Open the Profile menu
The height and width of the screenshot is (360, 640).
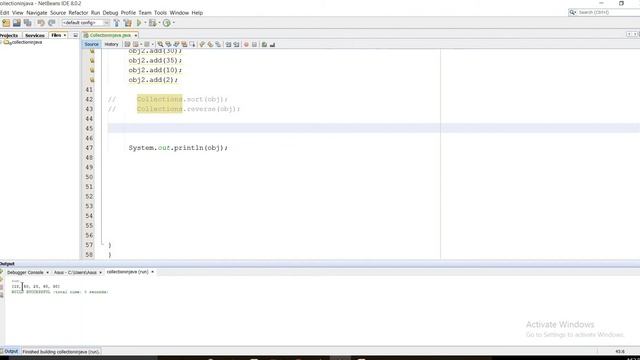tap(128, 13)
